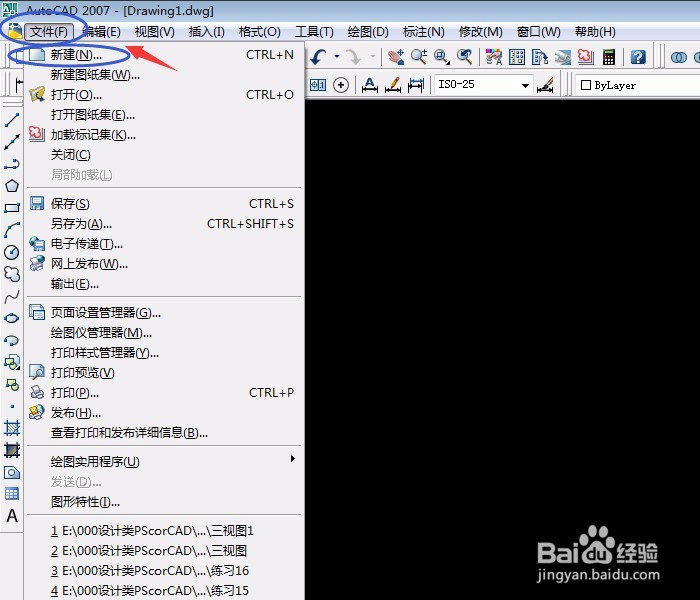
Task: Select the Region tool
Action: pos(12,472)
